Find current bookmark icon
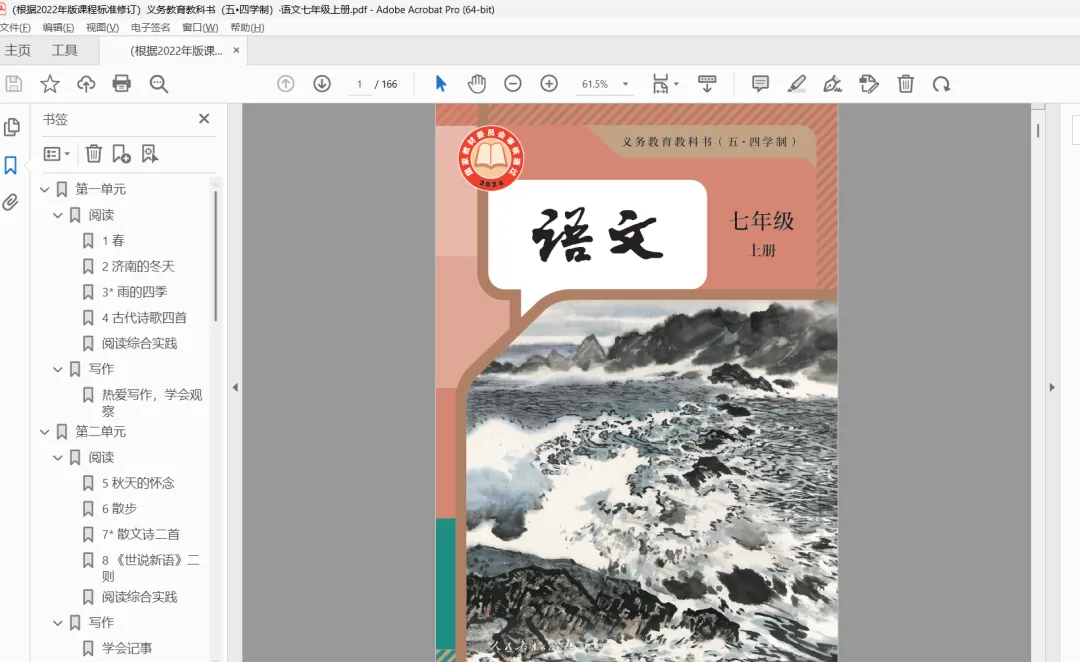This screenshot has width=1080, height=662. 149,154
